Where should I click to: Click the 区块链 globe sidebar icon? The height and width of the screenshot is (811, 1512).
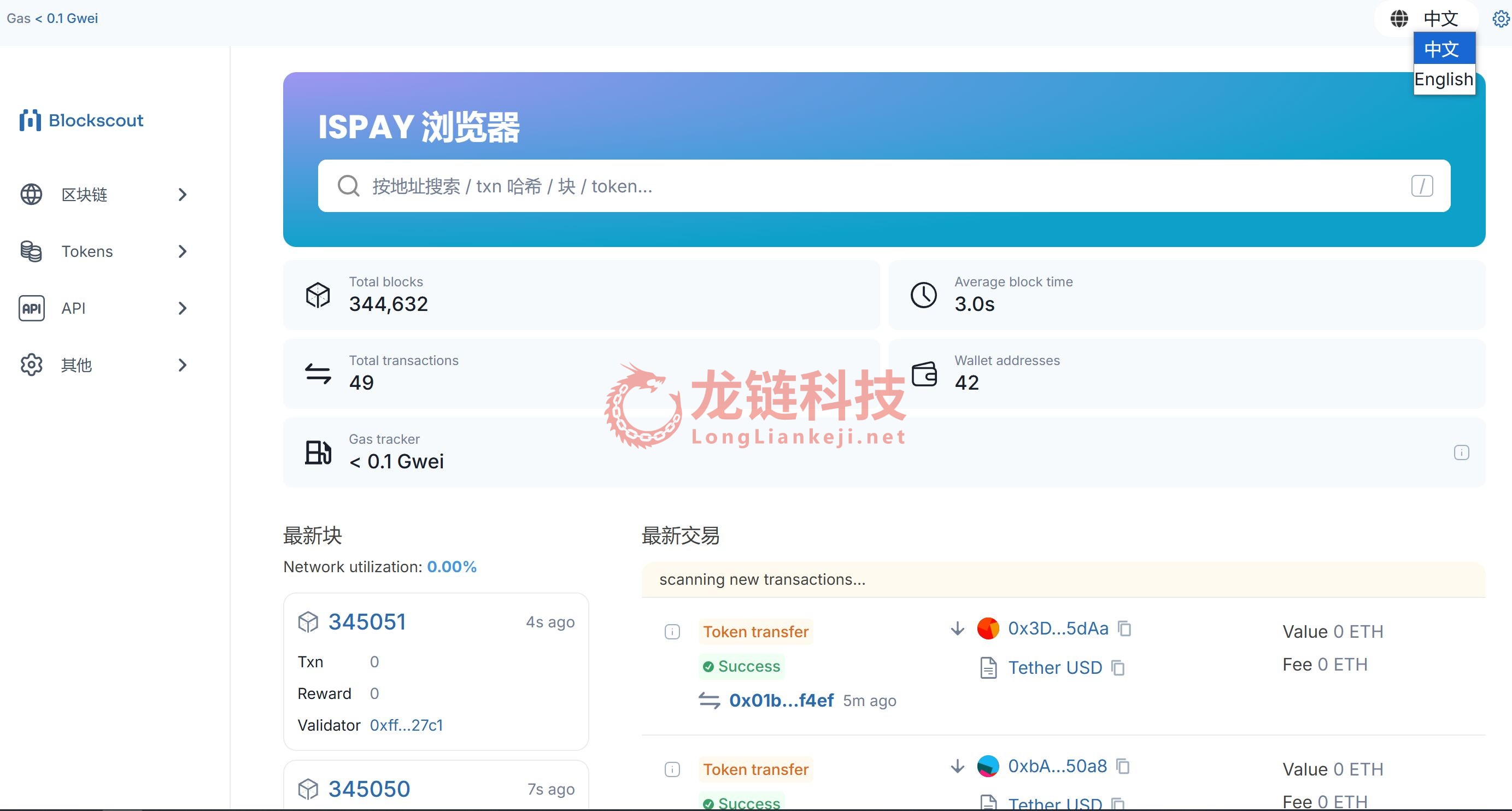[x=31, y=194]
